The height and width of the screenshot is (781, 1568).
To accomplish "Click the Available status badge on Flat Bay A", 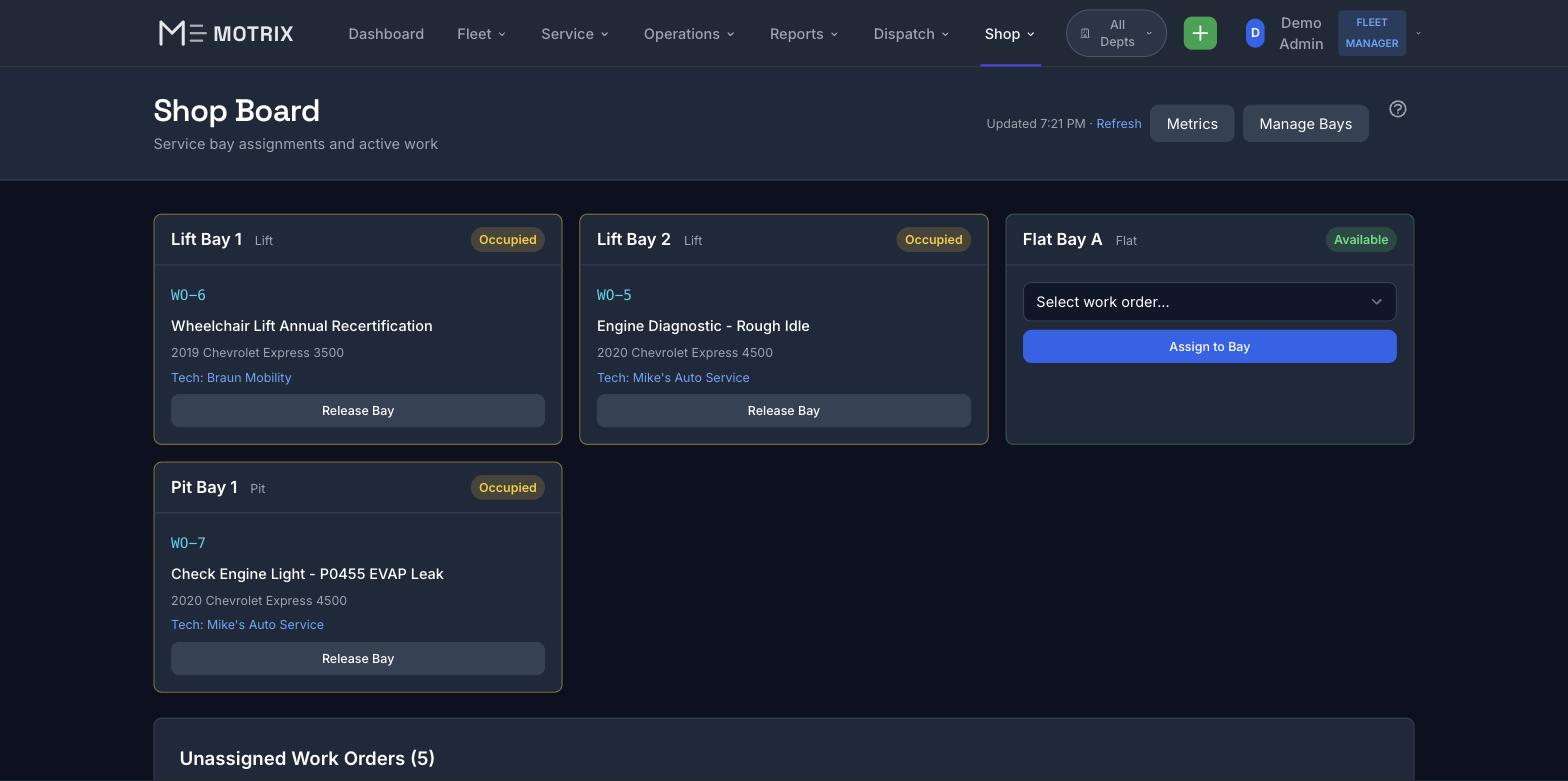I will 1360,239.
